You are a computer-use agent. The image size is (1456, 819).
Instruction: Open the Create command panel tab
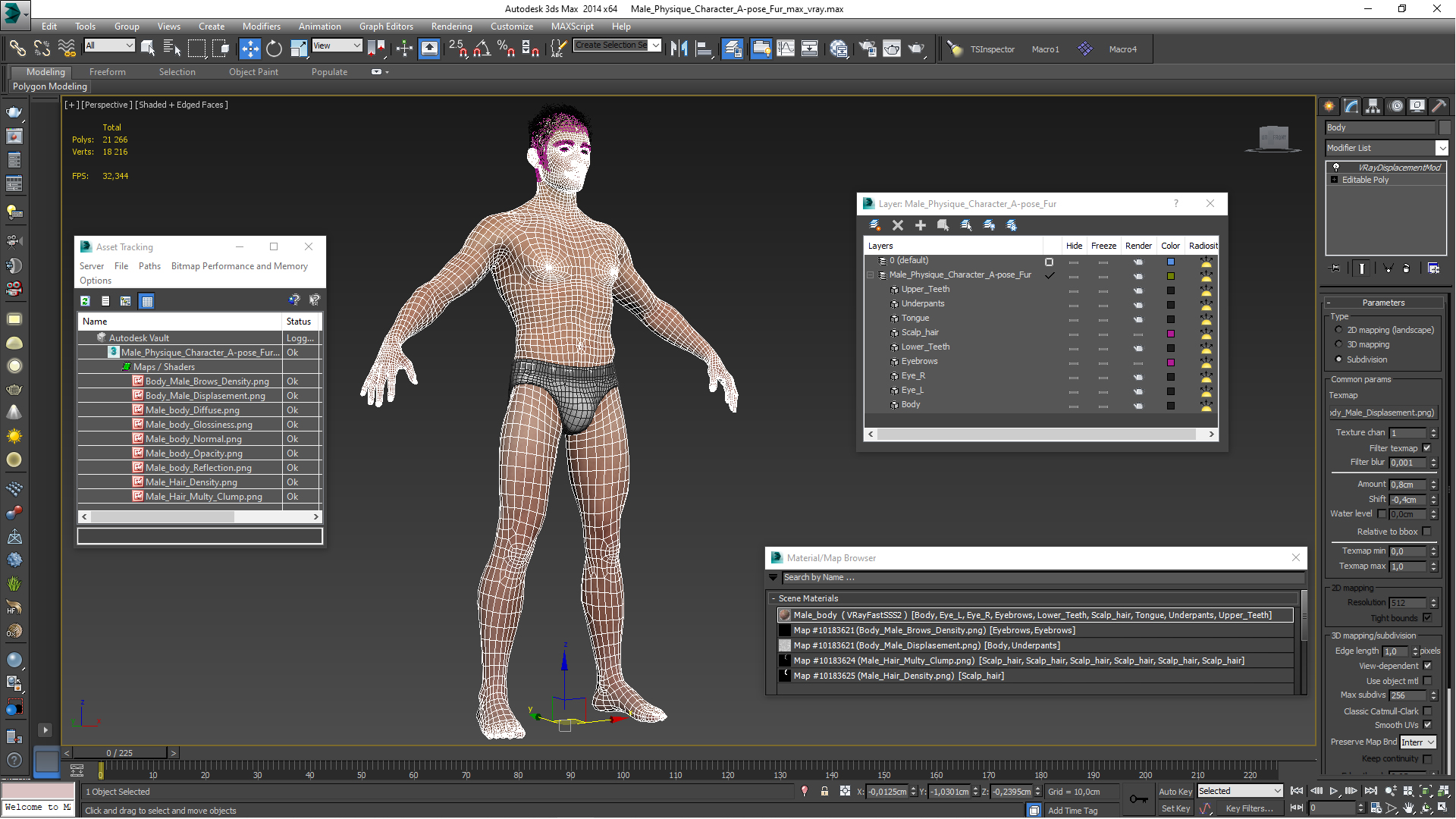1329,106
